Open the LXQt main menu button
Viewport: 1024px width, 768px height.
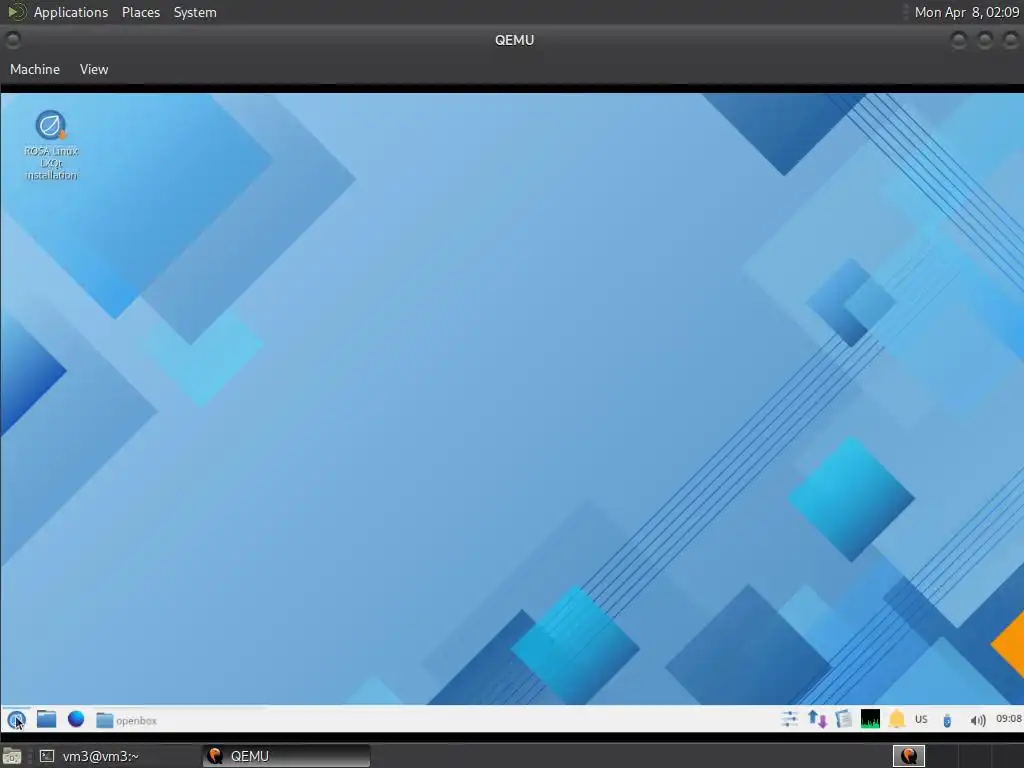click(x=16, y=720)
